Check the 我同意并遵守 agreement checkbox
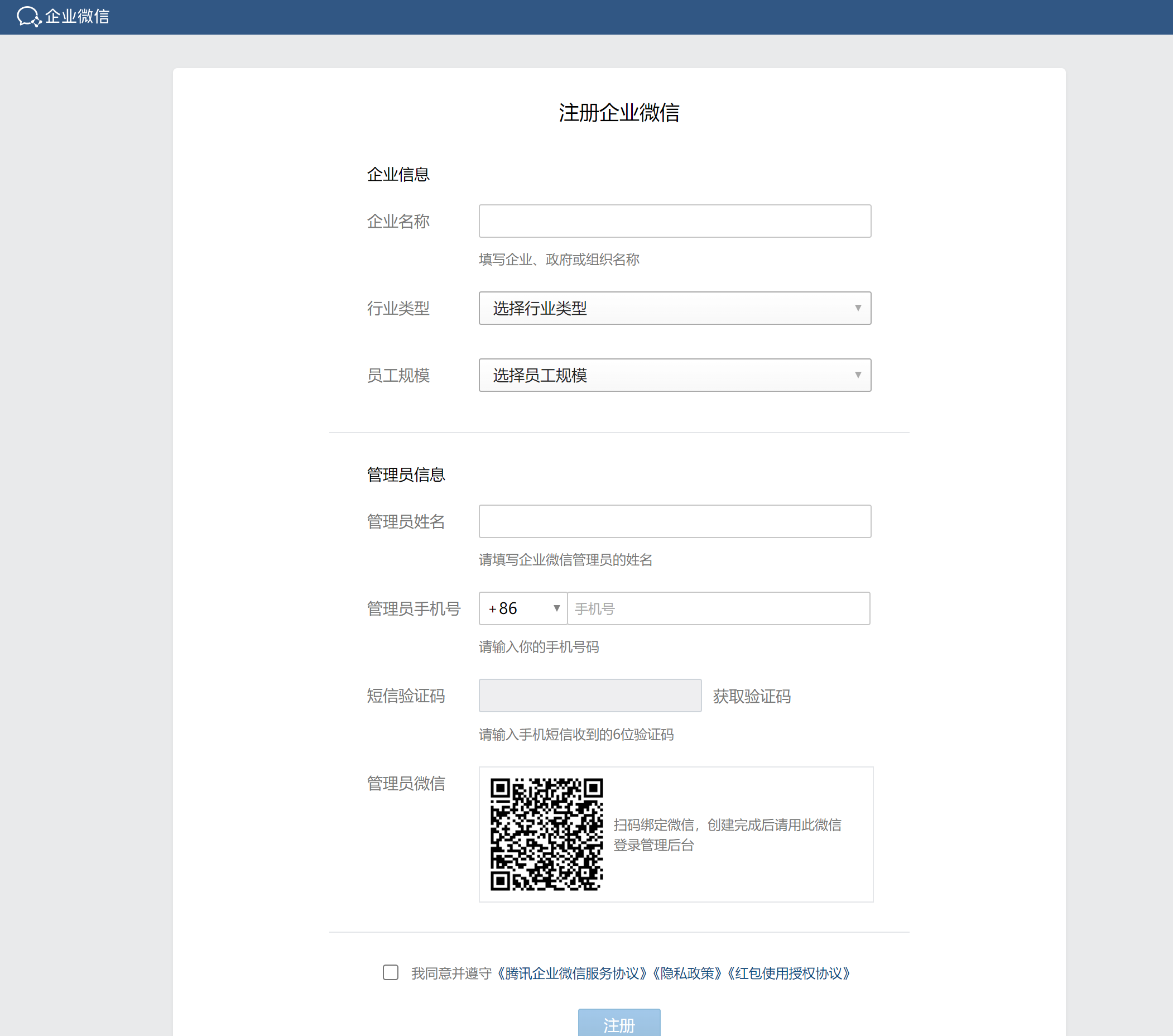Screen dimensions: 1173x1036 [391, 972]
